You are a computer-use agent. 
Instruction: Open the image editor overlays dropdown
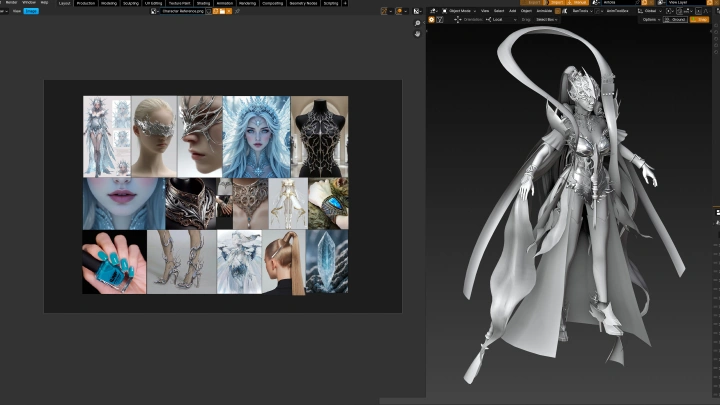click(x=405, y=11)
